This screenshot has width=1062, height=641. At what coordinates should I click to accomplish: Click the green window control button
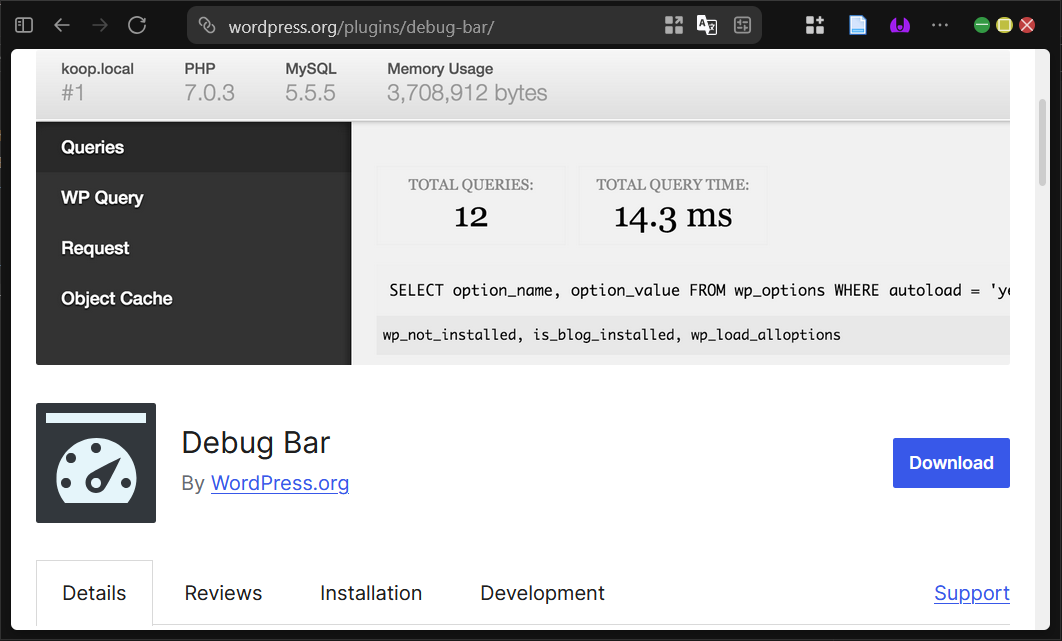tap(981, 25)
